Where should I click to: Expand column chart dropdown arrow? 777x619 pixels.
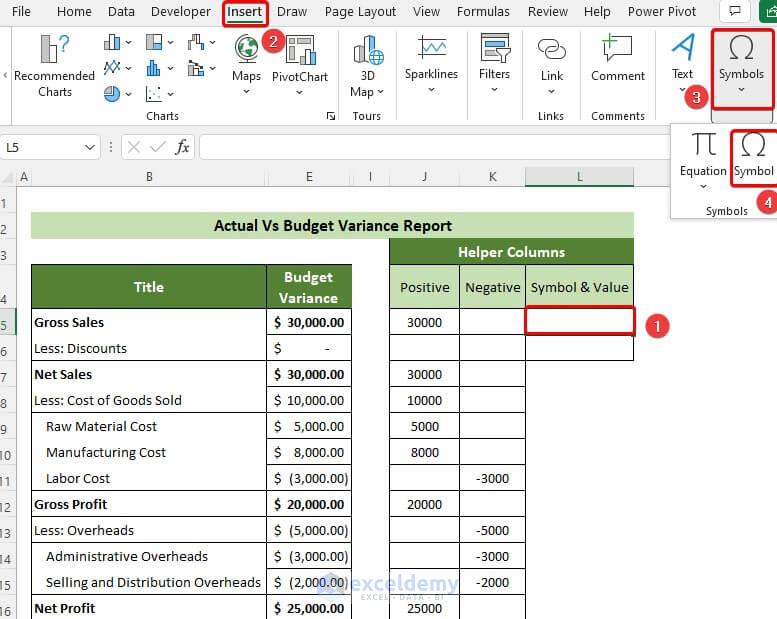click(128, 43)
